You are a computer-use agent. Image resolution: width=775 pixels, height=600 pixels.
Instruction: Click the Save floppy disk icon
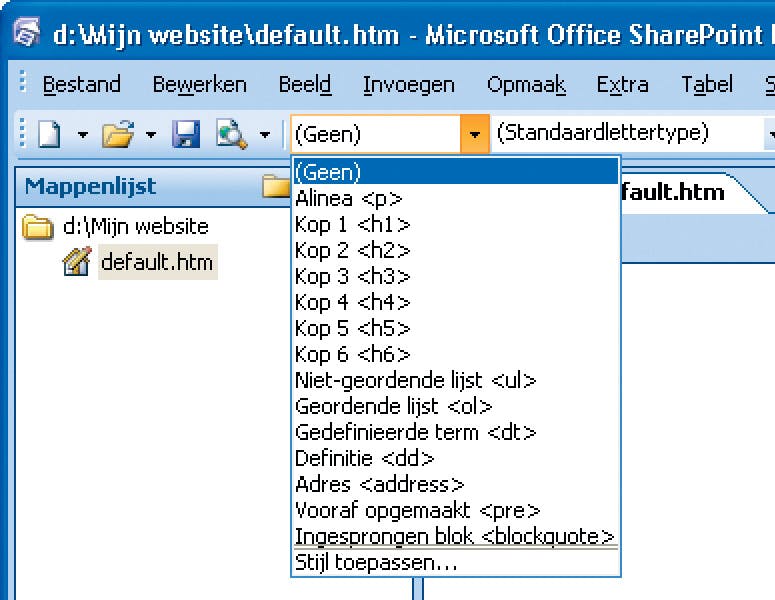coord(186,134)
